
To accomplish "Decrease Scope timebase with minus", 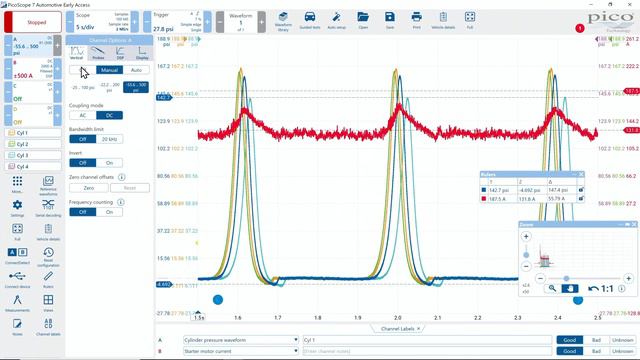I will pos(70,22).
